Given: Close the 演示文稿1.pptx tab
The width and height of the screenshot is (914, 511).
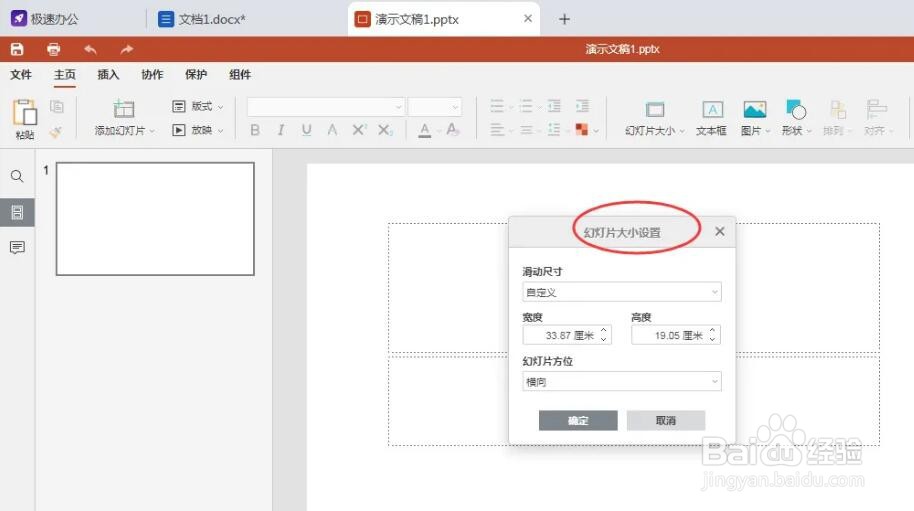Looking at the screenshot, I should (x=528, y=19).
